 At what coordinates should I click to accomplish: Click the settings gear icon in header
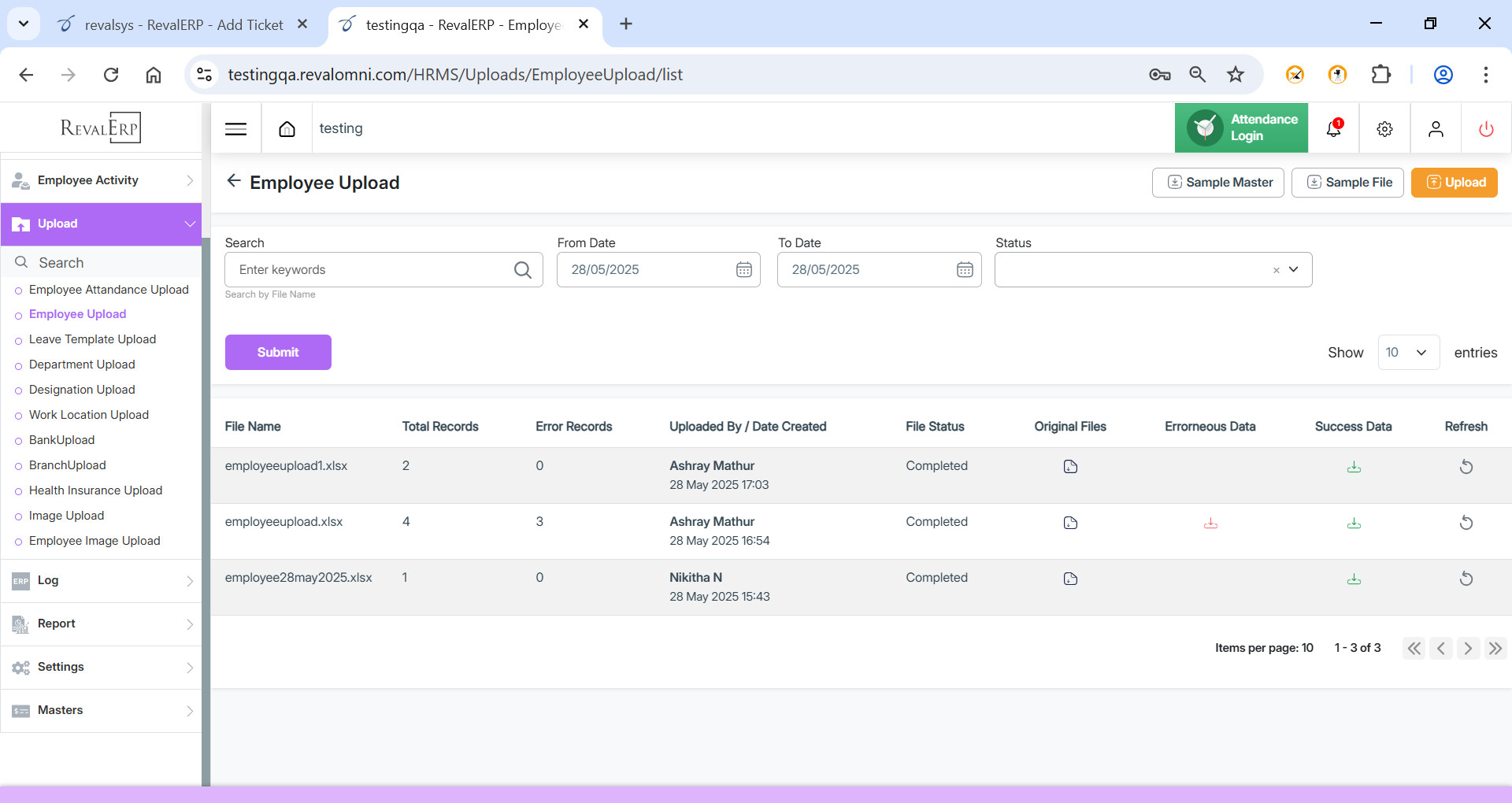point(1384,129)
